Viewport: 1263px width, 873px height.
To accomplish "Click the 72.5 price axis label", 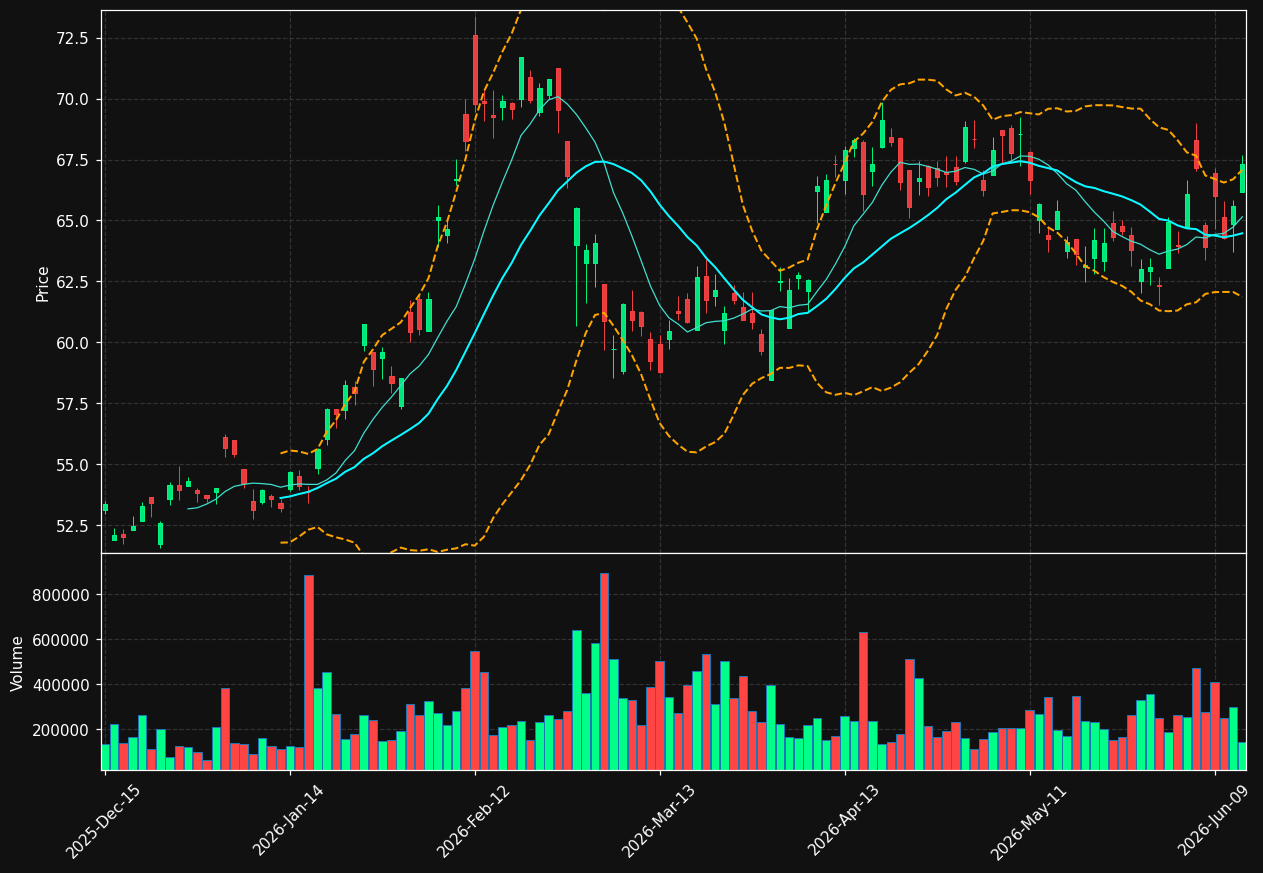I will (73, 38).
